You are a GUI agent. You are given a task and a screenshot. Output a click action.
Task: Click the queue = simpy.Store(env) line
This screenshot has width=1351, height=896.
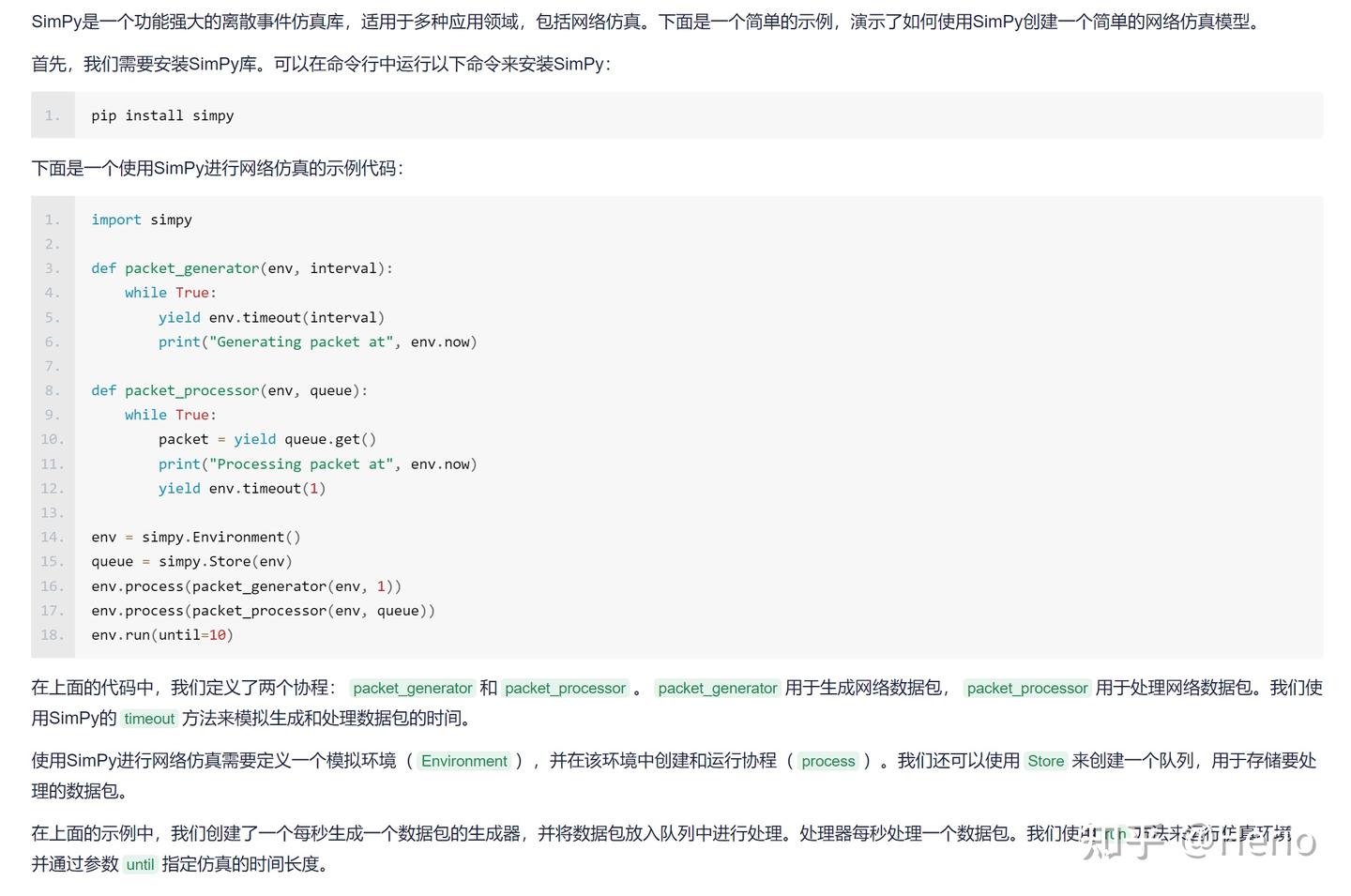coord(191,561)
